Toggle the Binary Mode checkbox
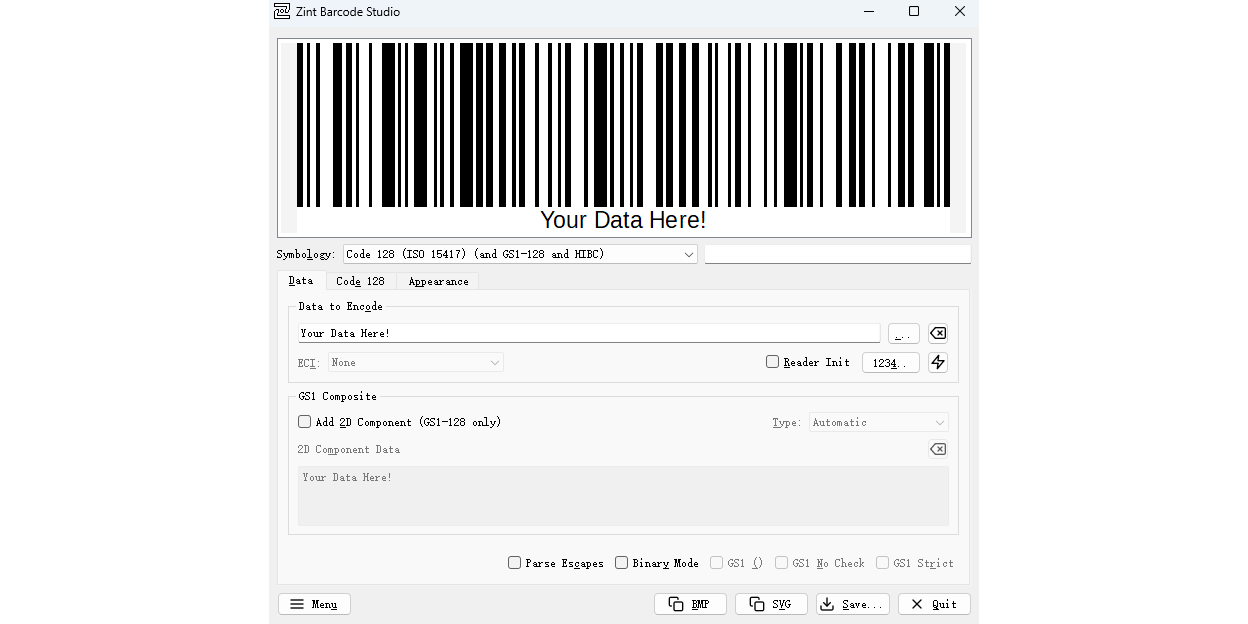Viewport: 1248px width, 624px height. [x=621, y=563]
